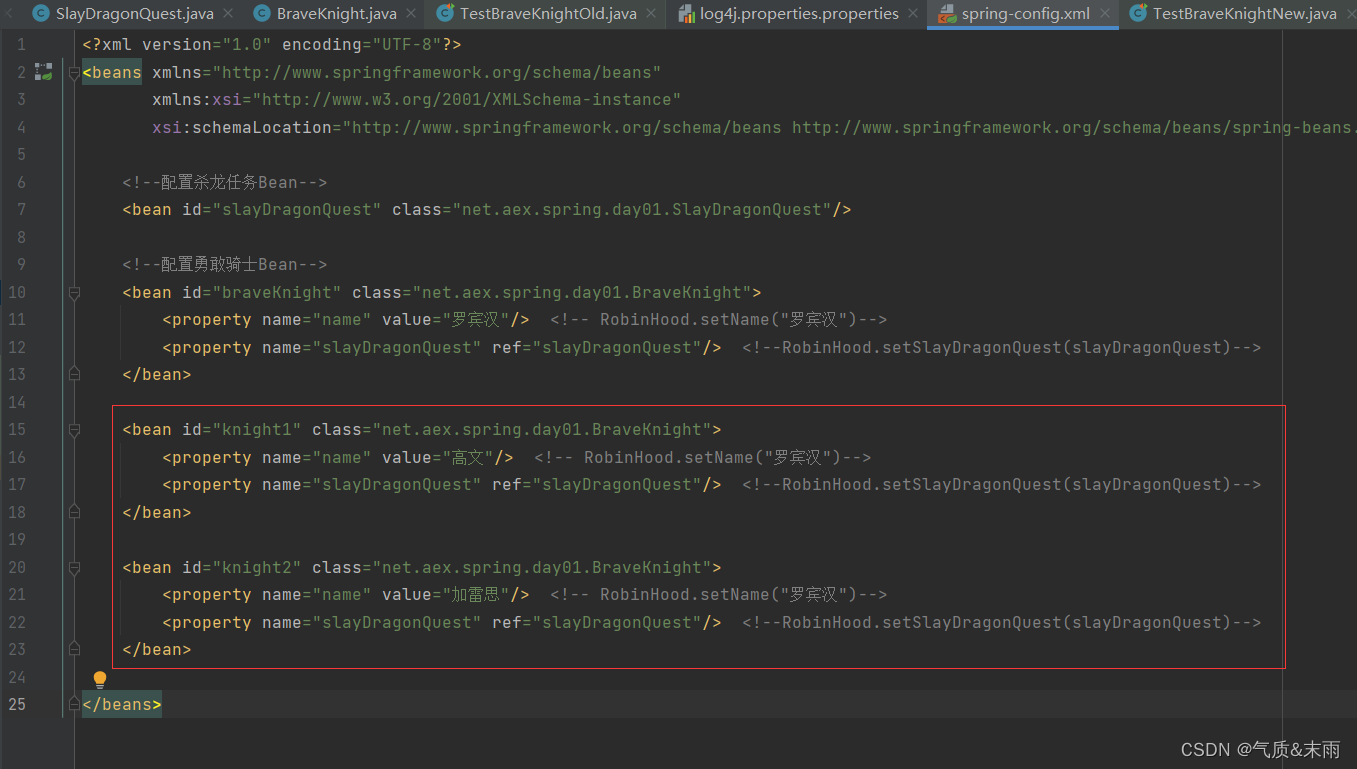Click the spring-config.xml file icon
The image size is (1357, 769).
[946, 14]
